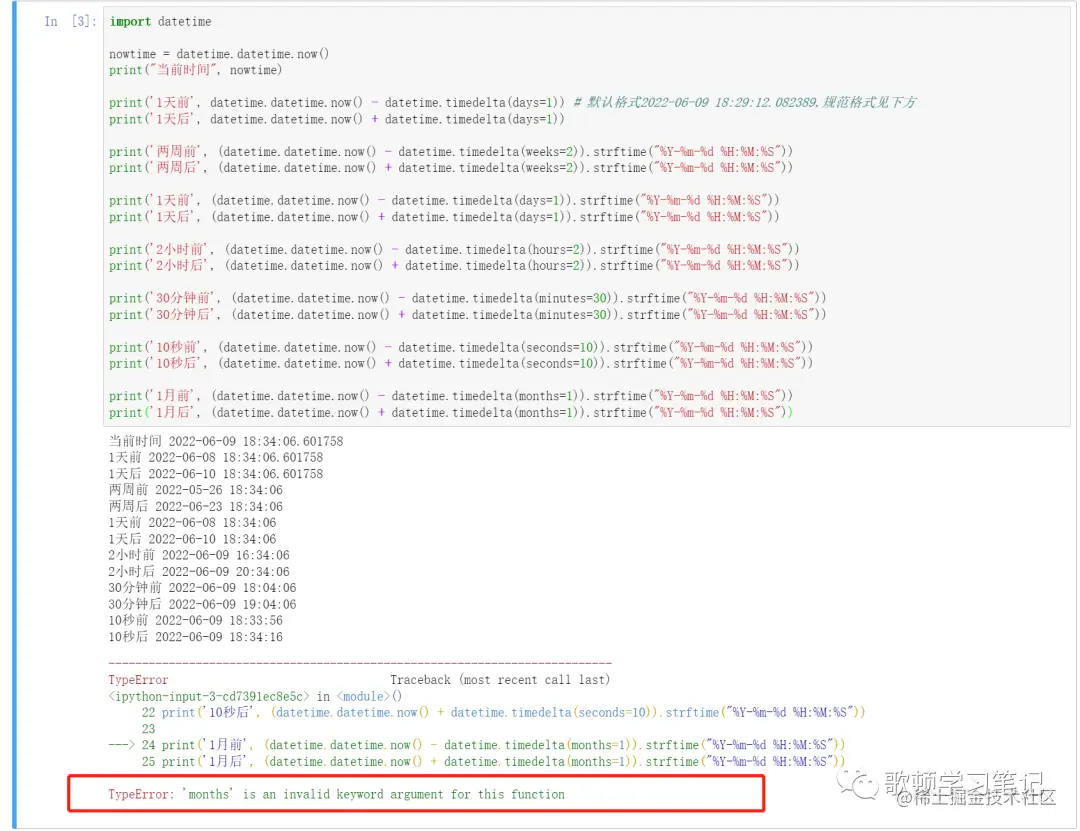Click output '2小时前 2022-06-09 16:34:06'
The width and height of the screenshot is (1080, 831).
coord(199,555)
